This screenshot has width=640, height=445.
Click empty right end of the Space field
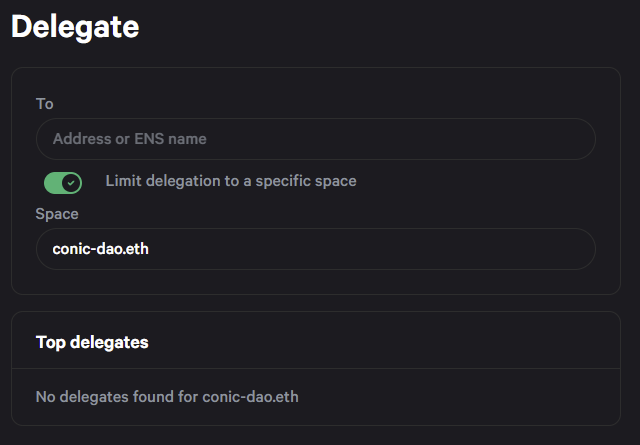coord(520,249)
